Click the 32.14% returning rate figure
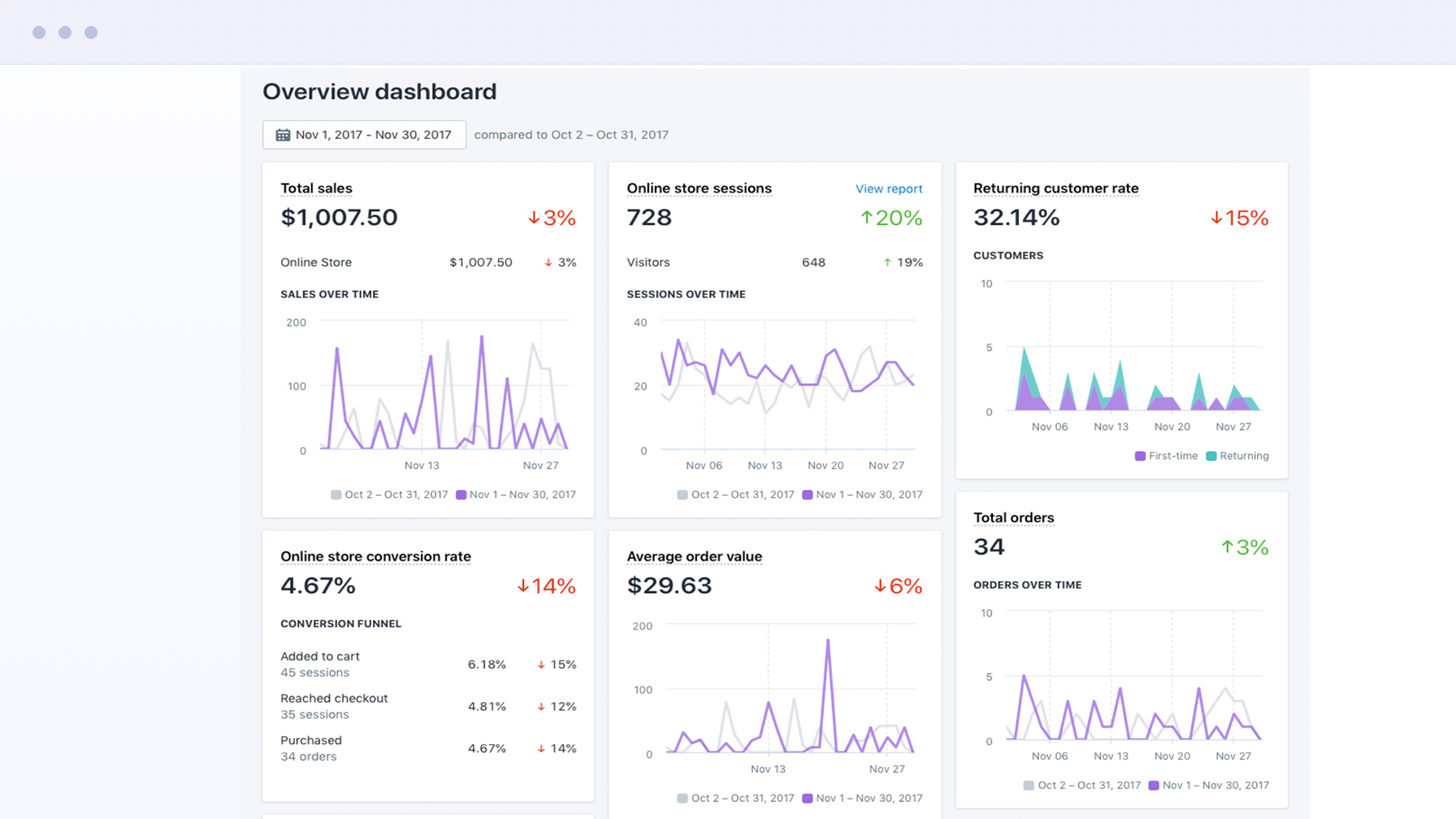The image size is (1456, 819). tap(1016, 218)
